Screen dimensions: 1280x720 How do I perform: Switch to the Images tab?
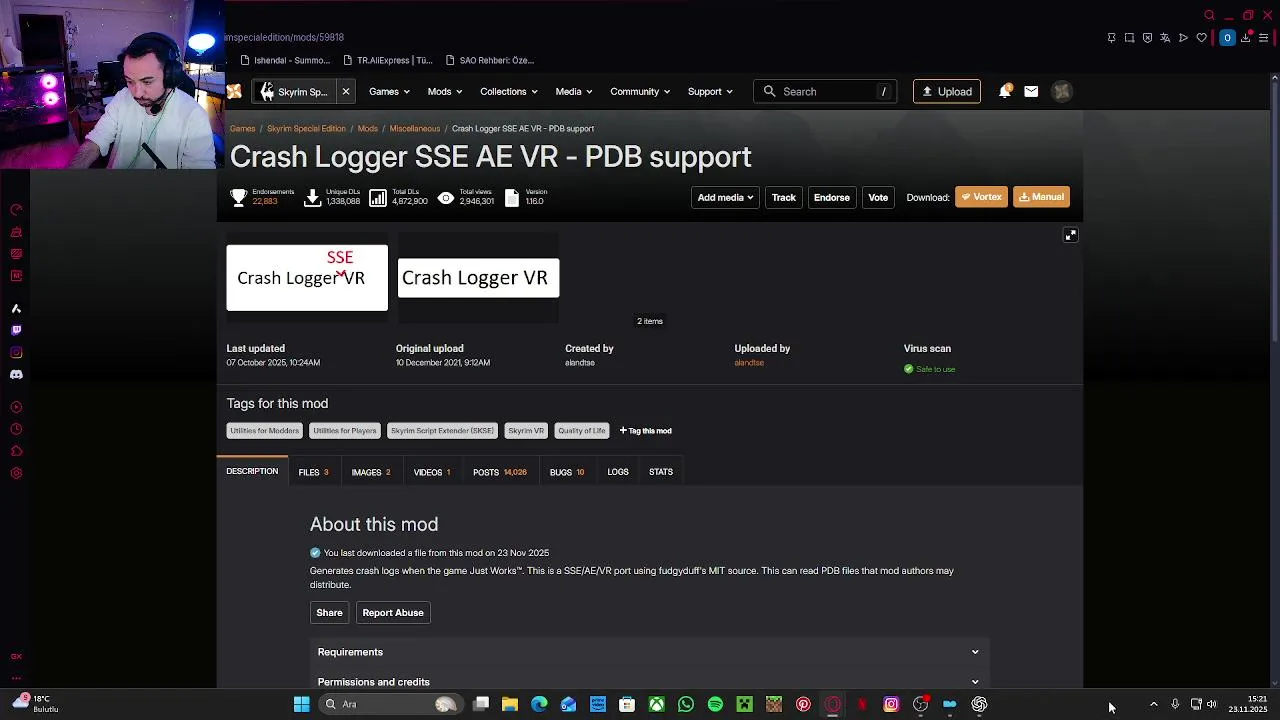tap(371, 472)
